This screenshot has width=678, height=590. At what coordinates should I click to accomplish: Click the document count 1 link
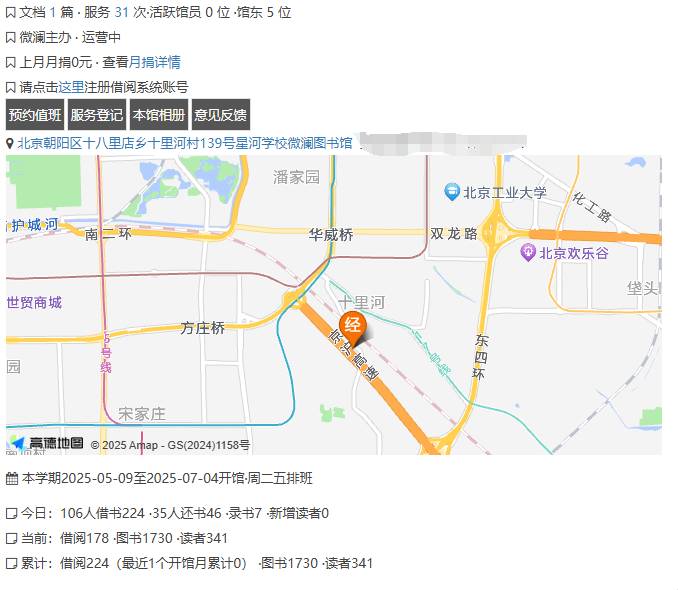point(52,13)
